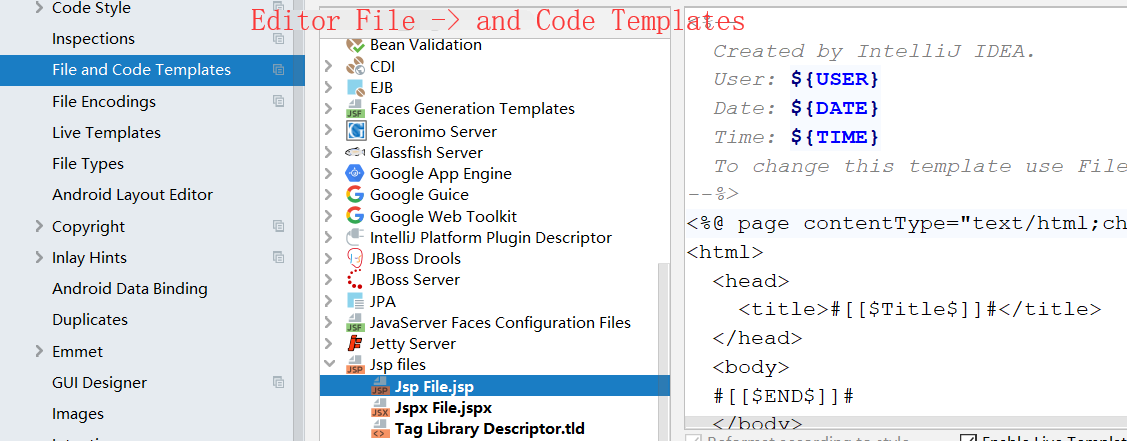This screenshot has height=441, width=1127.
Task: Expand the Jetty Server template group
Action: tap(329, 343)
